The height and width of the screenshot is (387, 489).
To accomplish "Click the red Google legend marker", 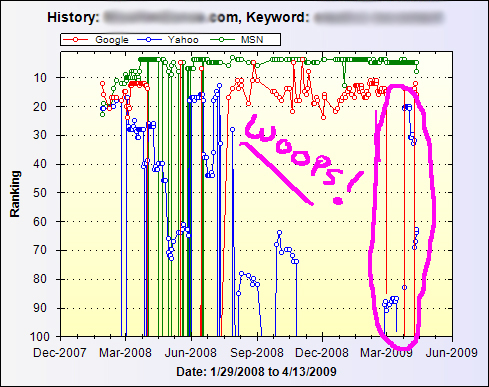I will click(x=75, y=40).
